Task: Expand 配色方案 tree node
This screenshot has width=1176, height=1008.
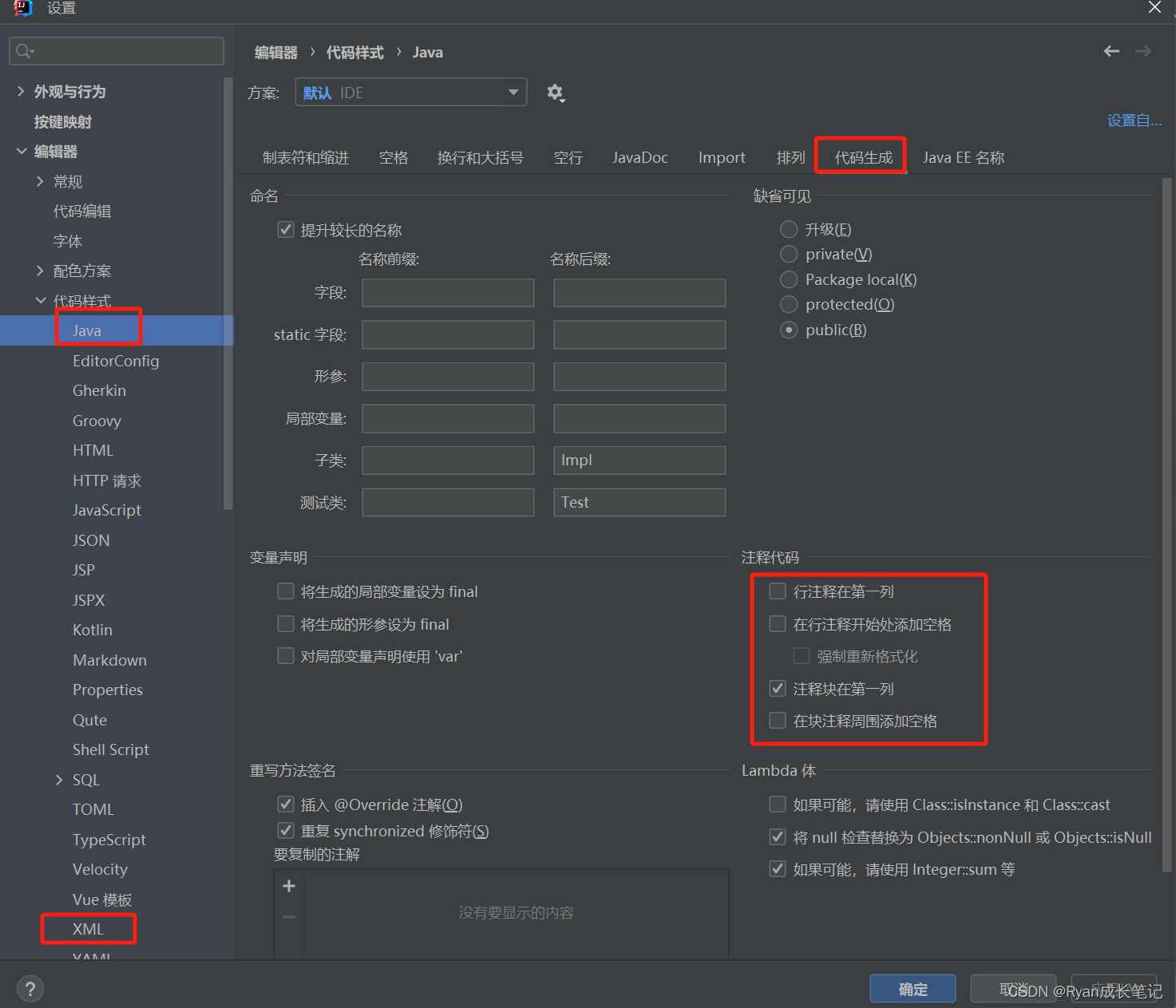Action: point(40,271)
